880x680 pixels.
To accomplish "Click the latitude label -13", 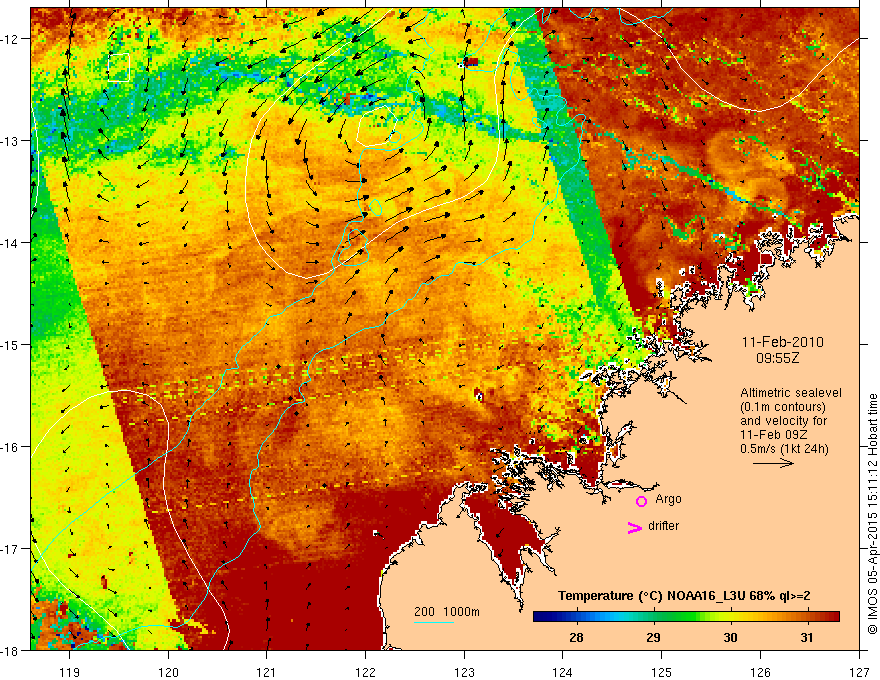I will pyautogui.click(x=10, y=141).
